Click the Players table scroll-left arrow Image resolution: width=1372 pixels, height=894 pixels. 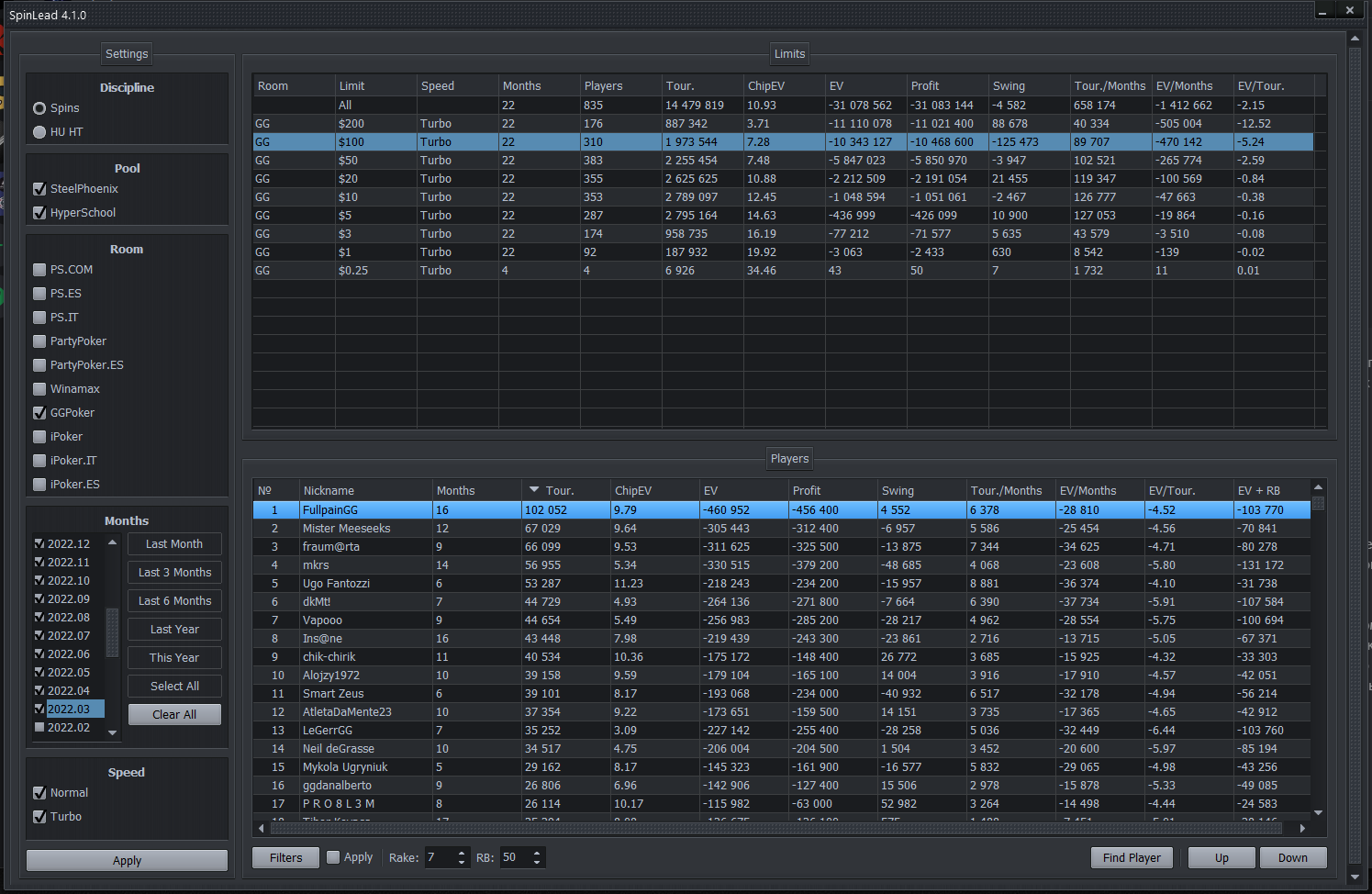pos(262,828)
